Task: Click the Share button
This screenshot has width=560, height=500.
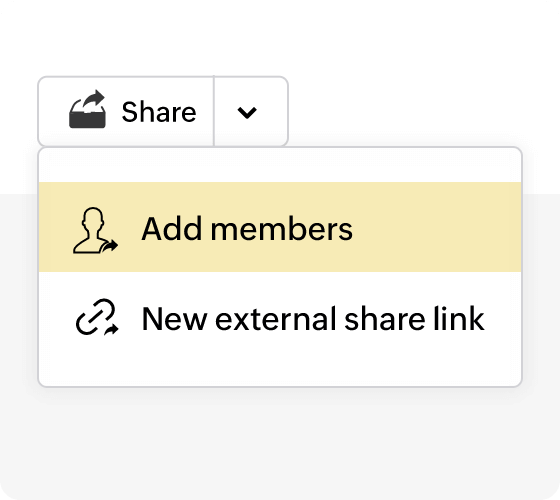Action: pyautogui.click(x=126, y=111)
